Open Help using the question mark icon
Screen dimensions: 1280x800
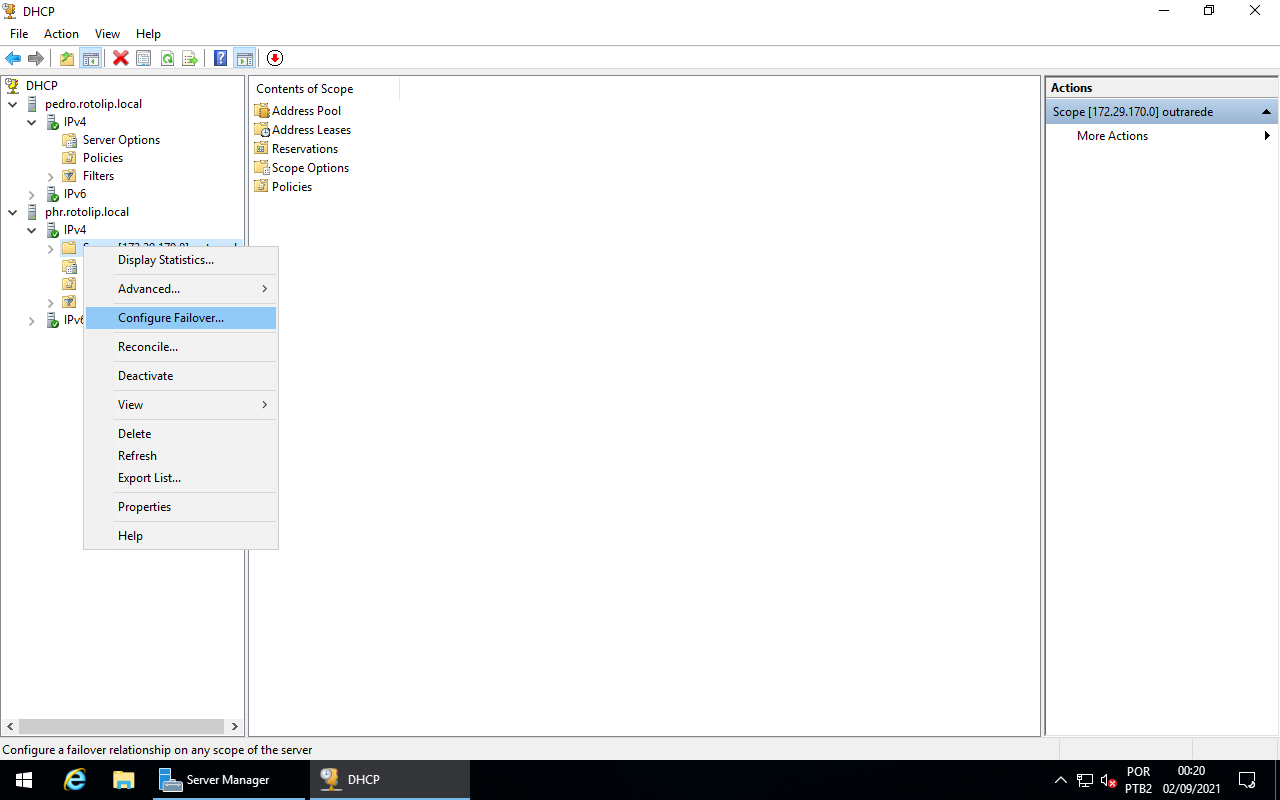220,58
